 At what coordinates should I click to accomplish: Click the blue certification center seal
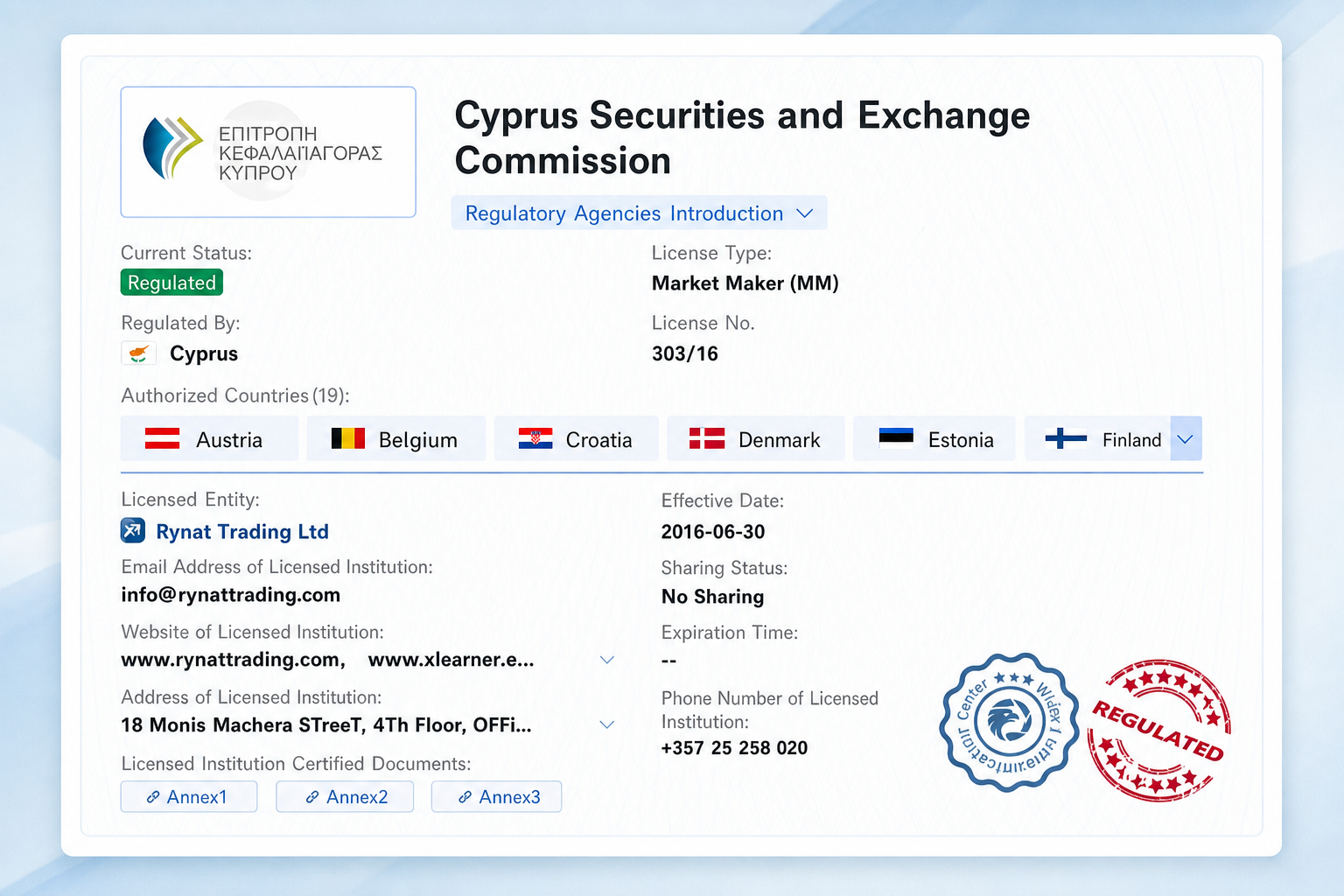[x=1008, y=723]
